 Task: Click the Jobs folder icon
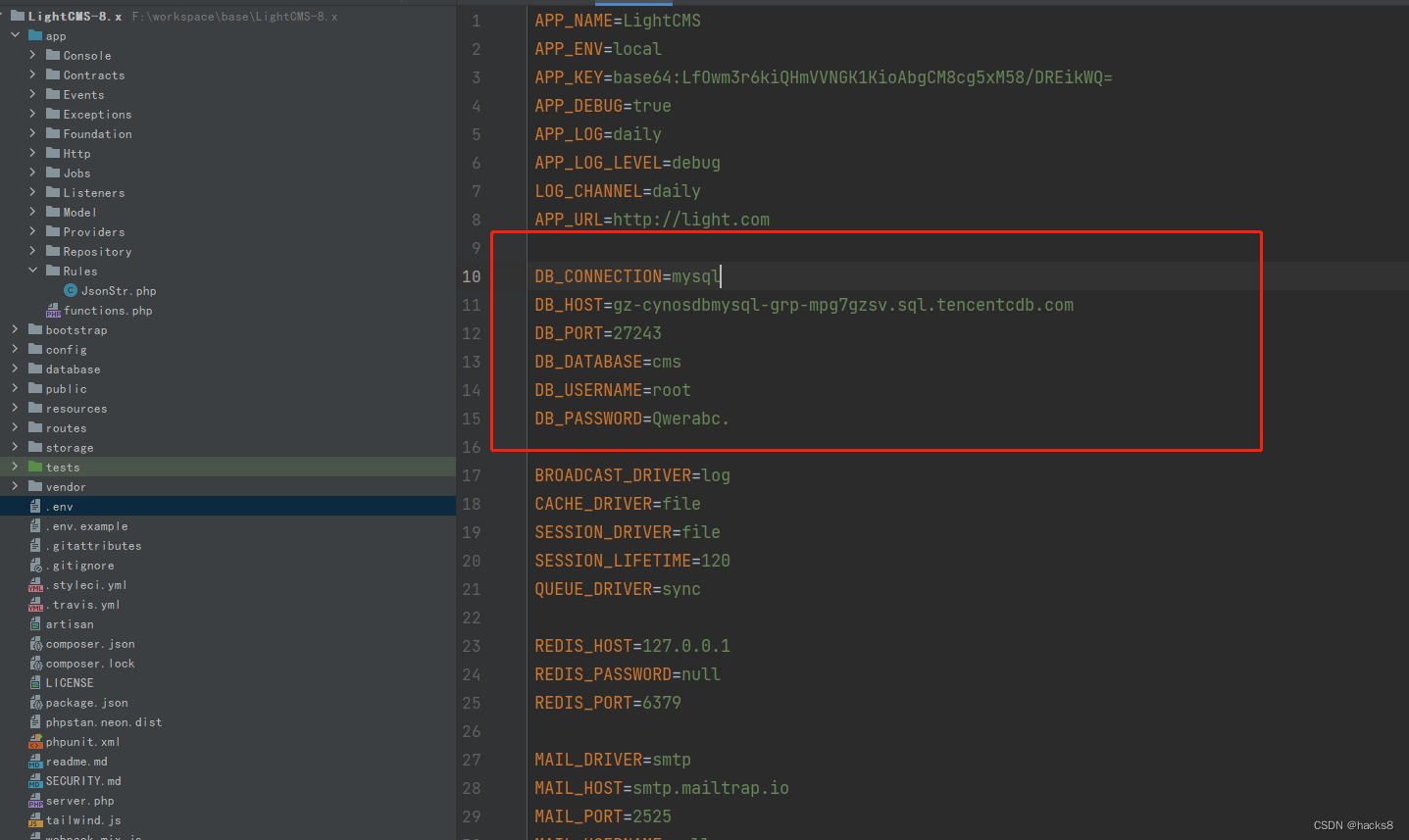53,173
